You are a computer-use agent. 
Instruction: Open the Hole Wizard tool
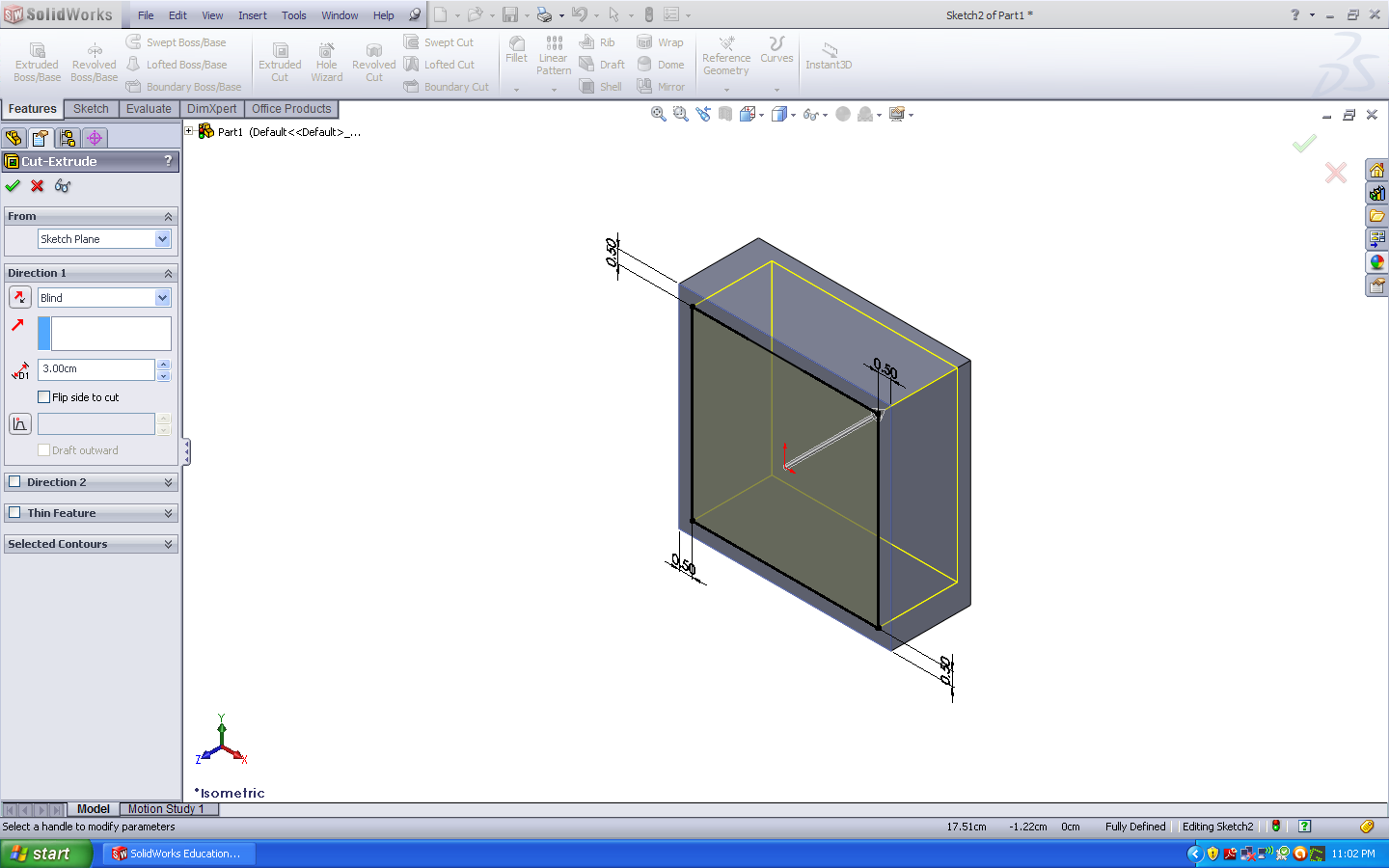pyautogui.click(x=326, y=63)
